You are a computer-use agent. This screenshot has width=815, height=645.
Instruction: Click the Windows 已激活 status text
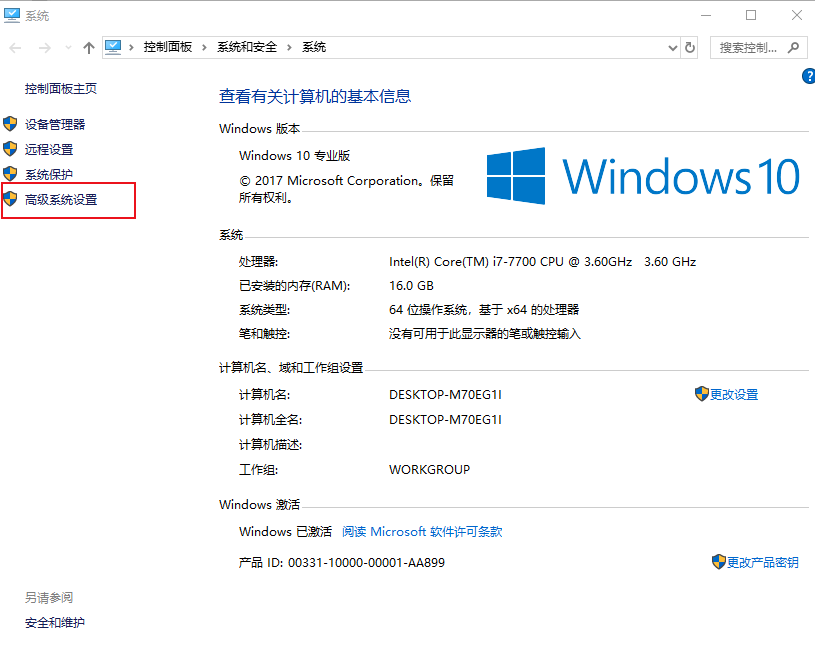click(285, 532)
